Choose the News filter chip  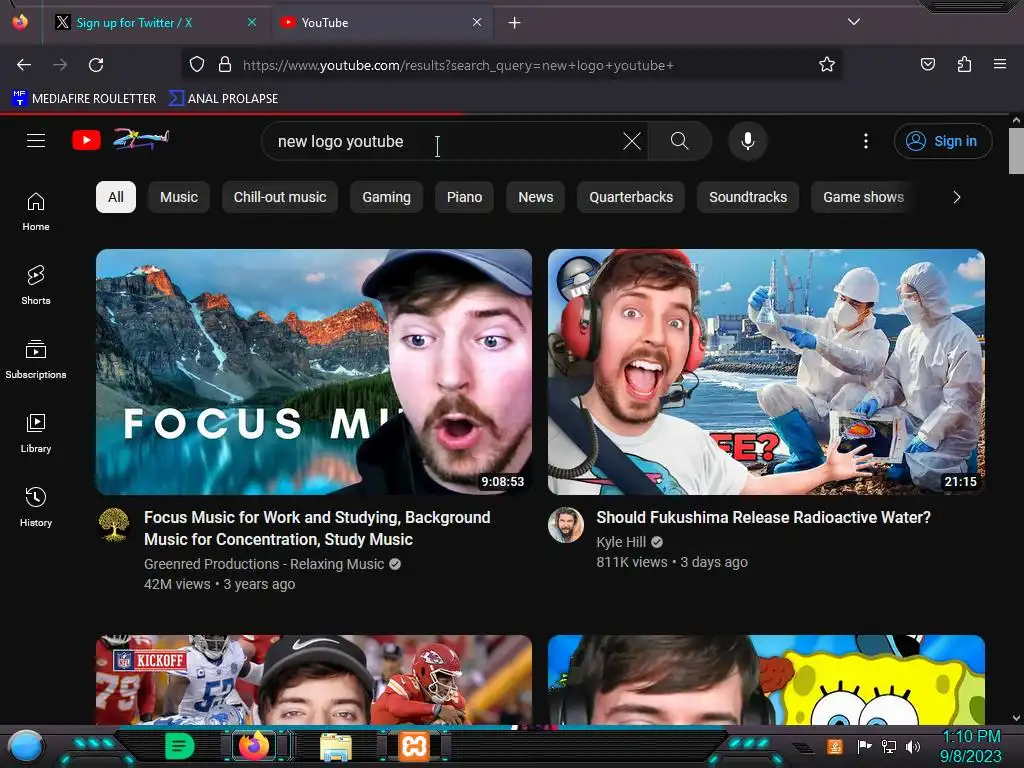pyautogui.click(x=536, y=197)
